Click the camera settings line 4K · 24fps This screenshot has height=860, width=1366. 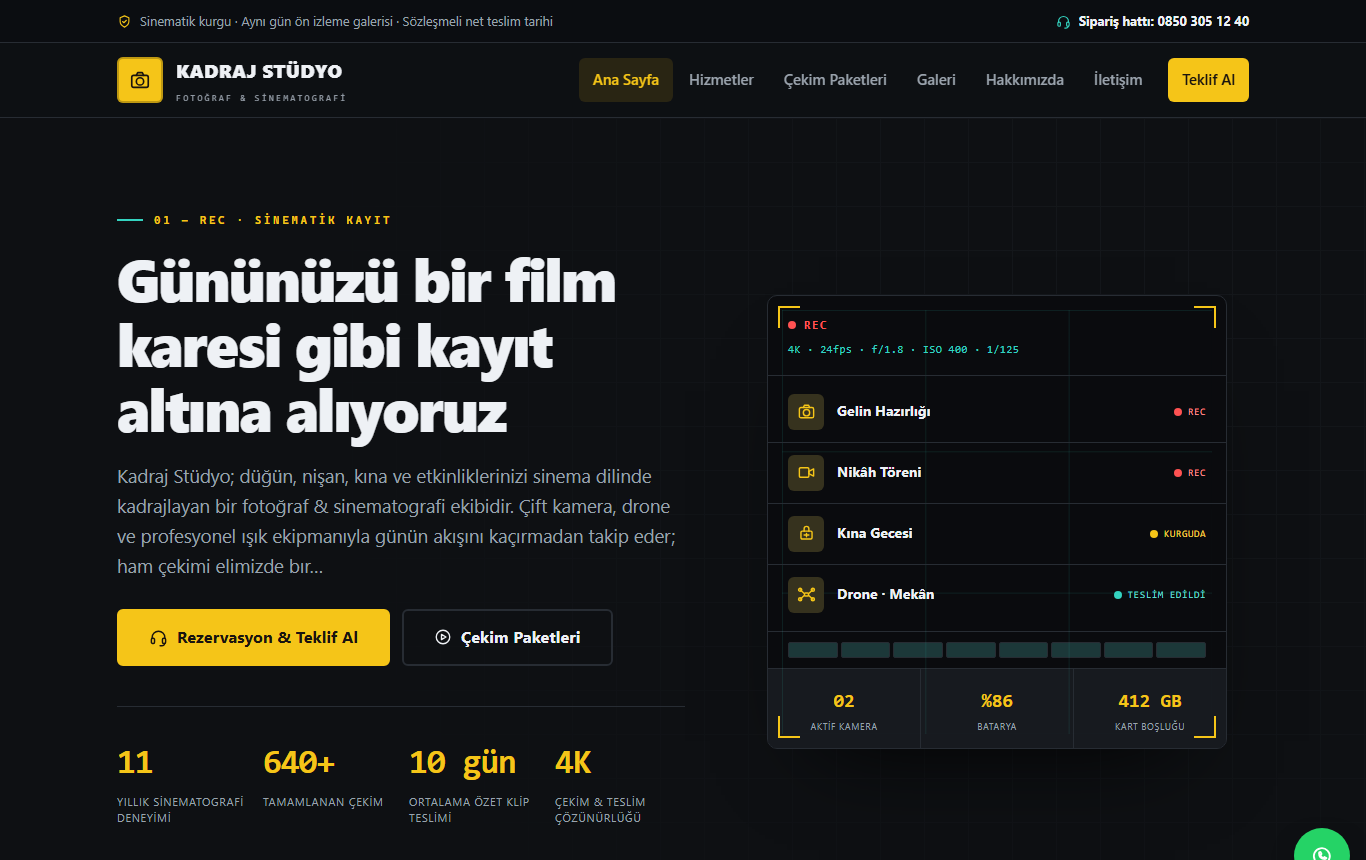pyautogui.click(x=903, y=350)
